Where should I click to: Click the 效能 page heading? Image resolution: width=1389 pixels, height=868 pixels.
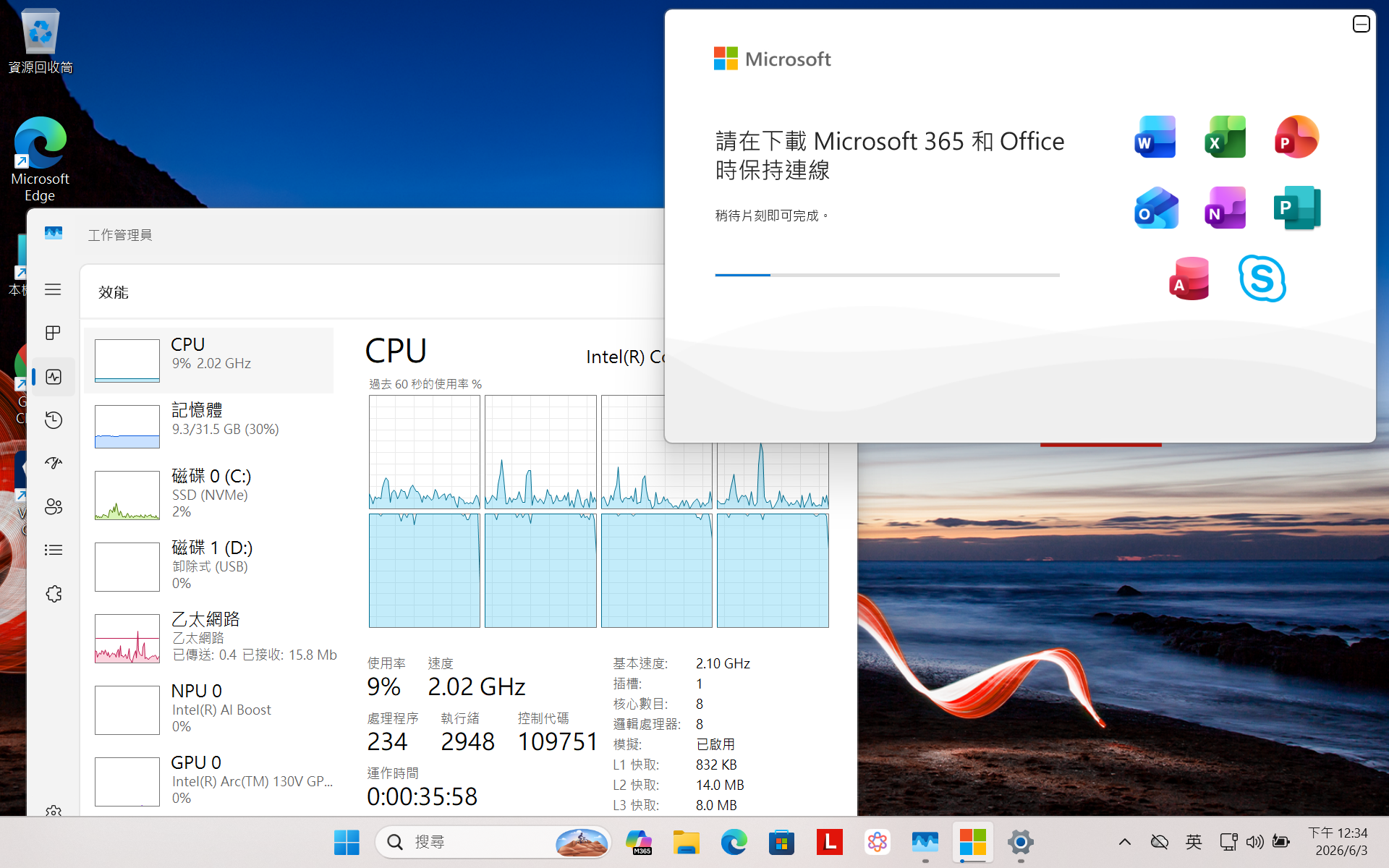[114, 292]
